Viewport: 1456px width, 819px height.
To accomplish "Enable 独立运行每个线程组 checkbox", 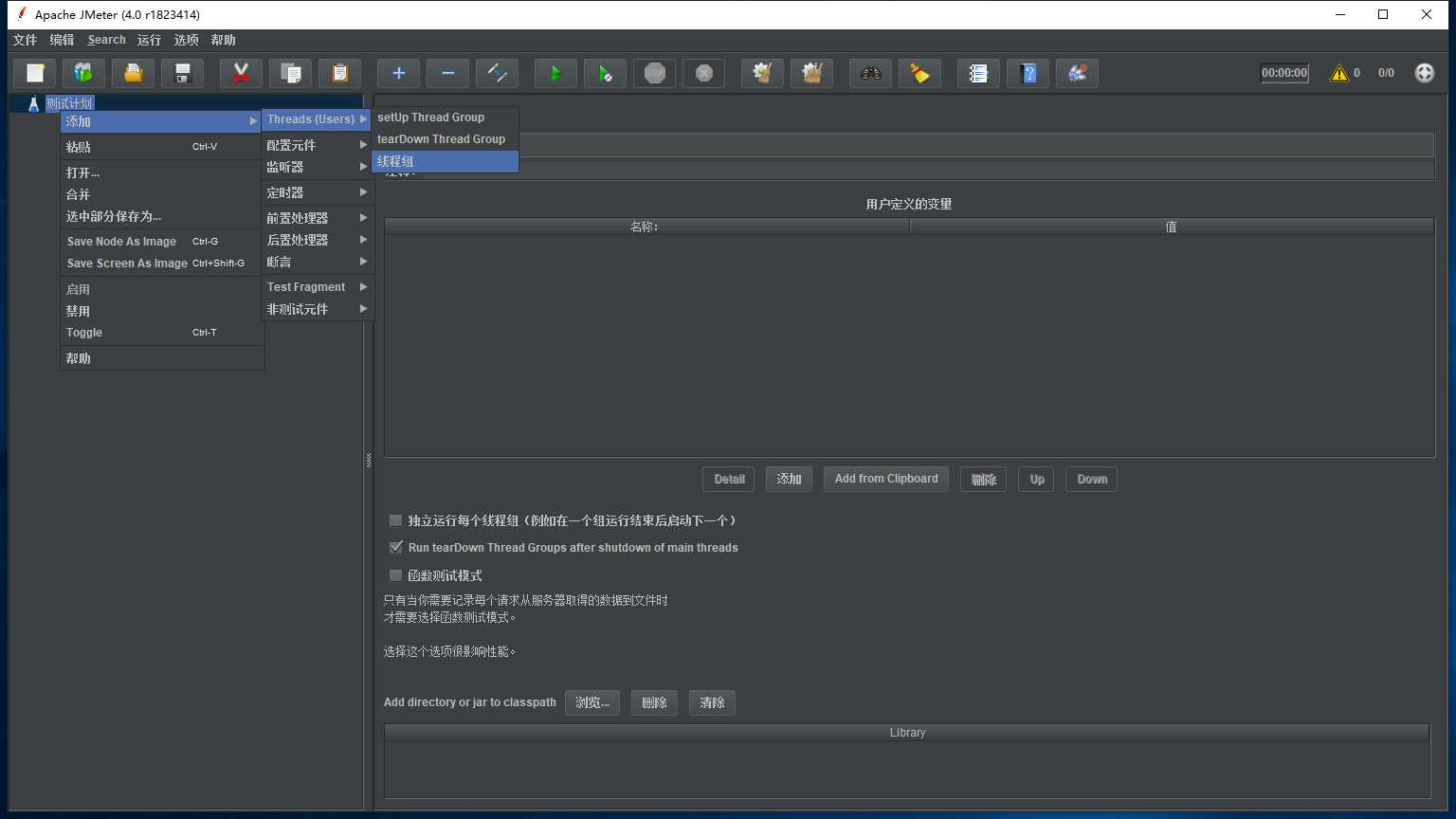I will click(x=396, y=520).
